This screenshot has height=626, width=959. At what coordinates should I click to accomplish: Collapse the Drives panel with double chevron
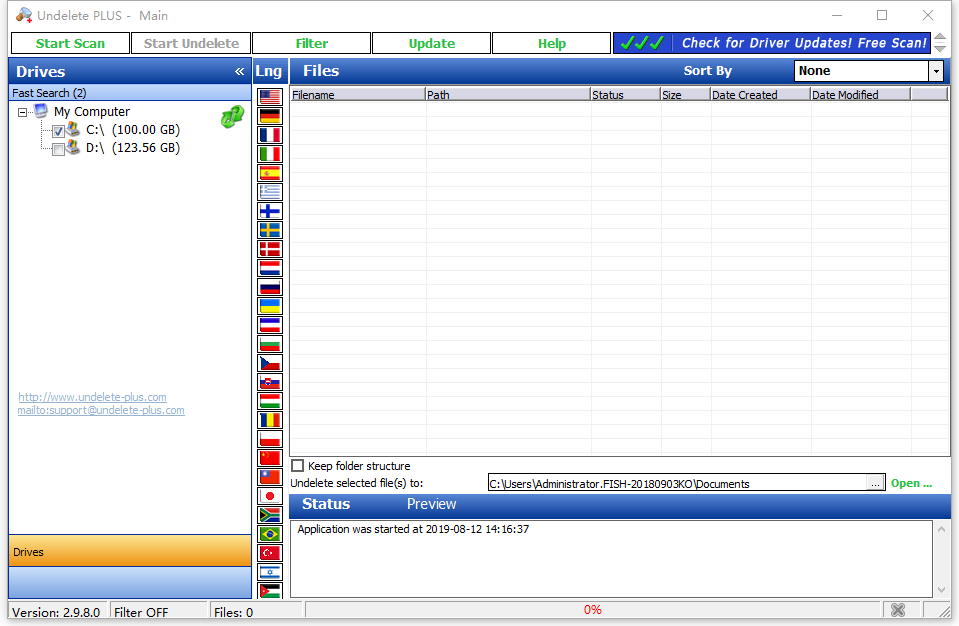click(x=239, y=72)
